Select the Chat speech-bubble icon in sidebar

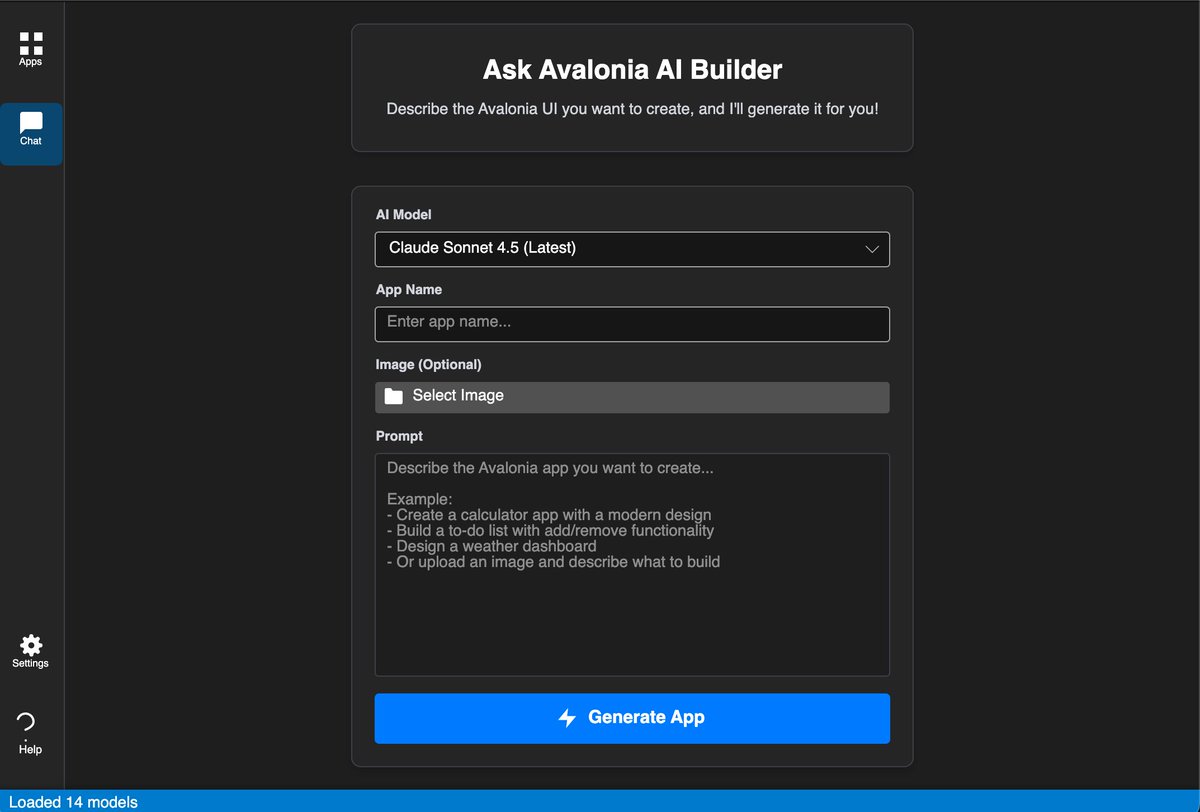31,122
